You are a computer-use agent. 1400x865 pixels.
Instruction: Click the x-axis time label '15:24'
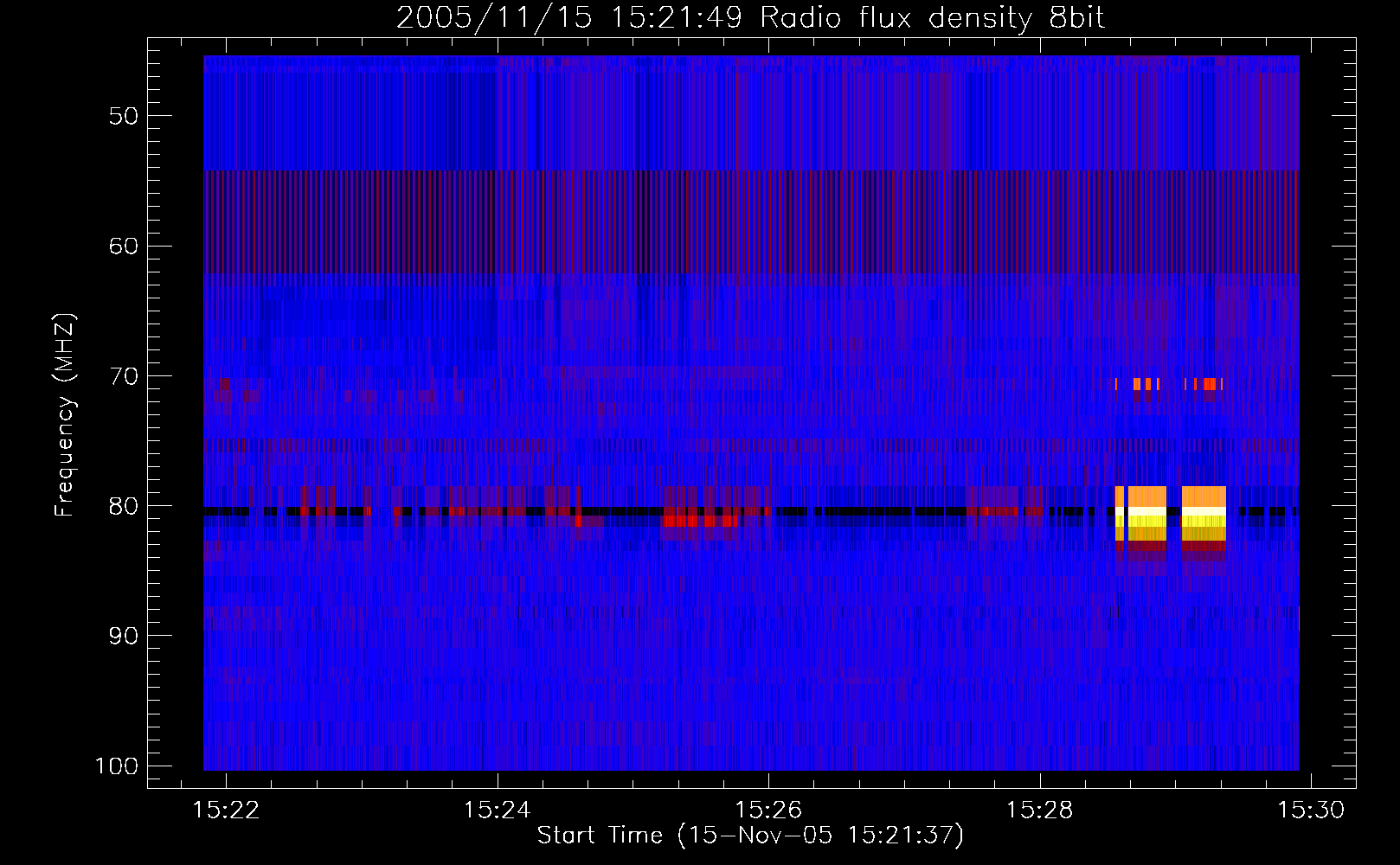(498, 811)
